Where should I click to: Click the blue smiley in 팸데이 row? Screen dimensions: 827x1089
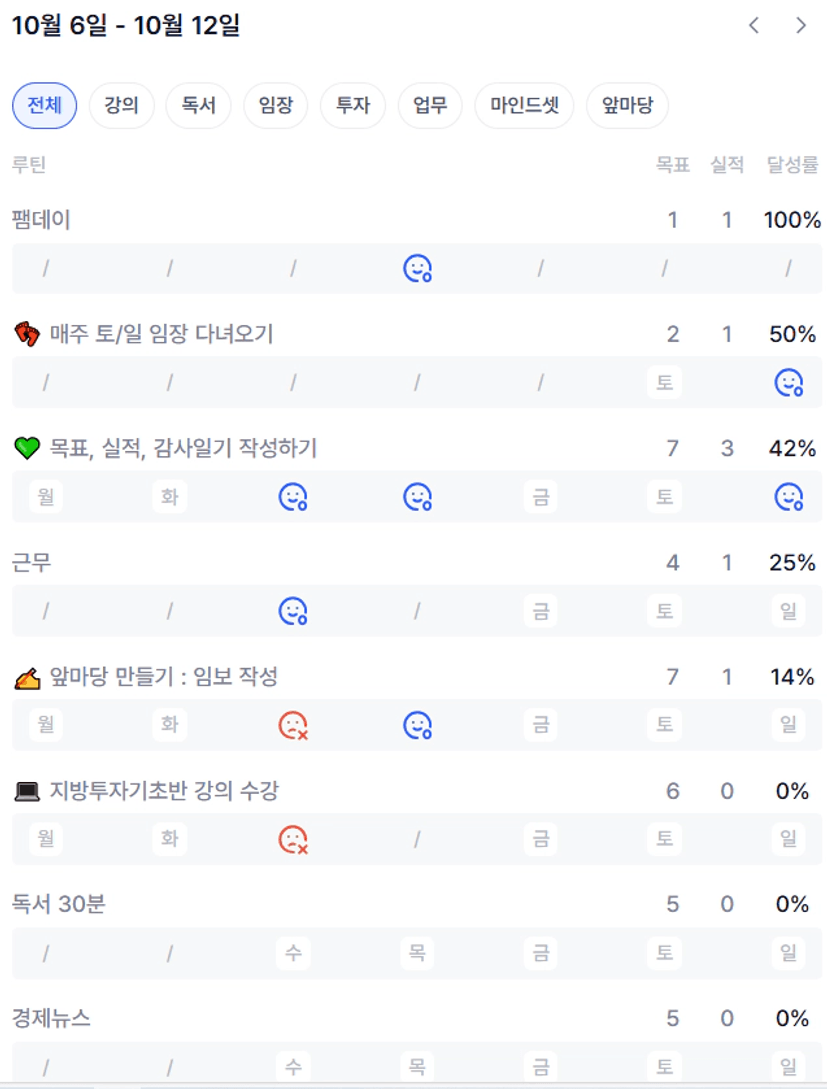tap(417, 268)
